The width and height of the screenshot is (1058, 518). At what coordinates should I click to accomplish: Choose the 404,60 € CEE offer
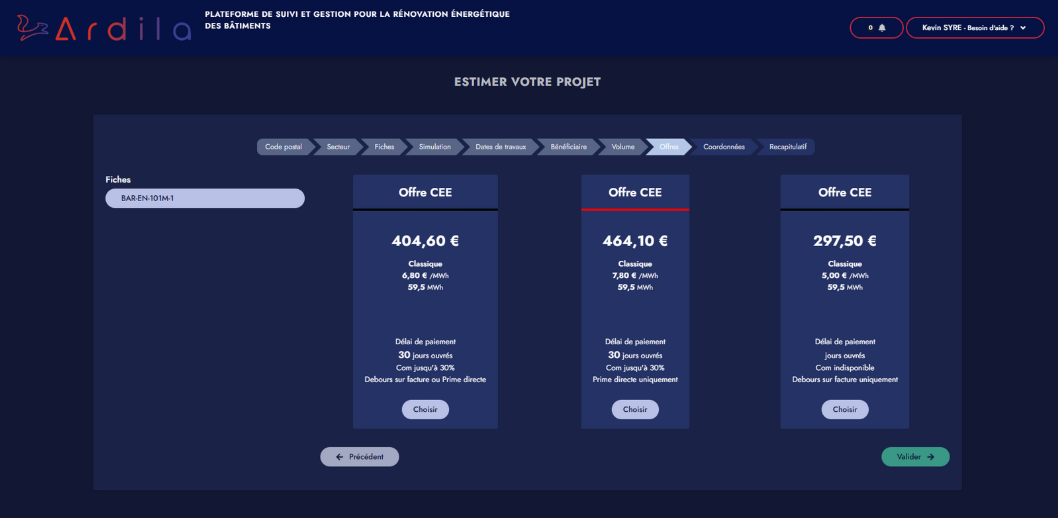tap(425, 409)
